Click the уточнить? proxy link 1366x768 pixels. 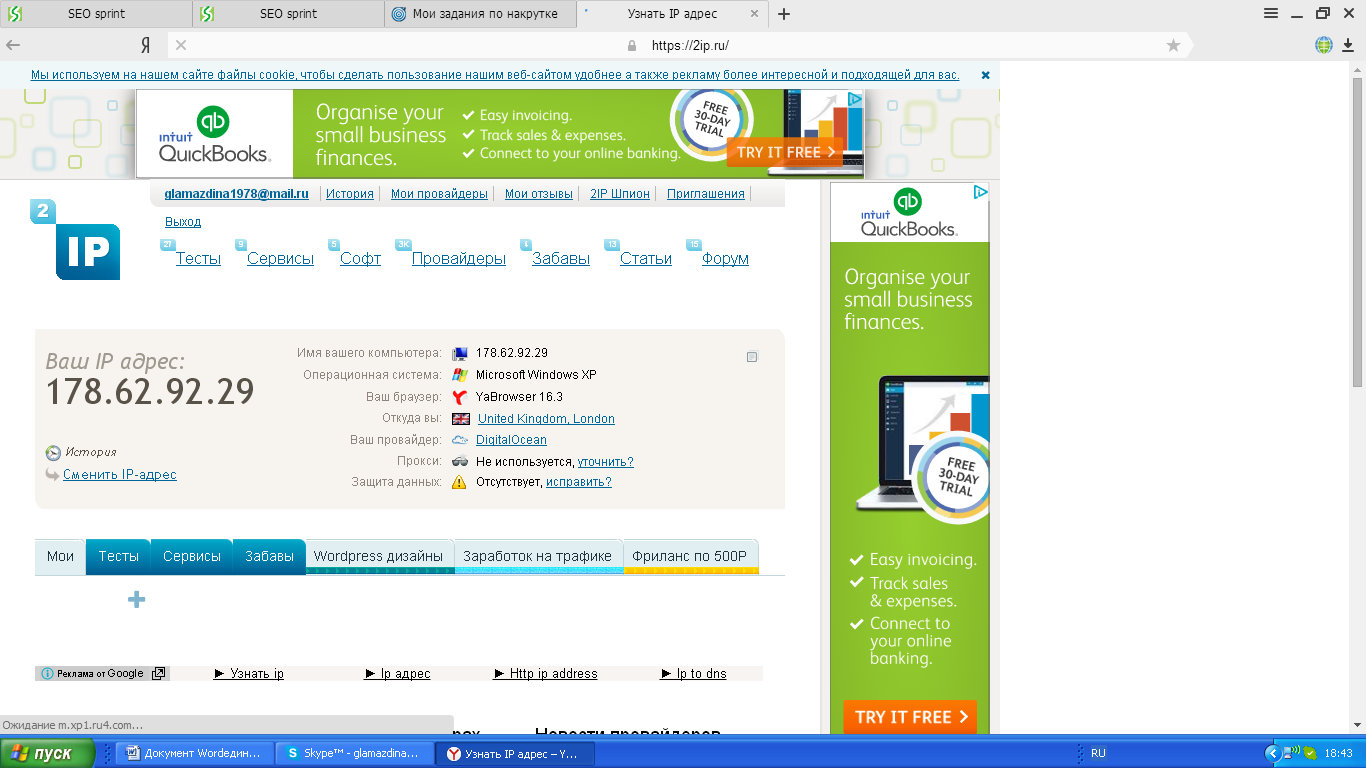click(605, 462)
